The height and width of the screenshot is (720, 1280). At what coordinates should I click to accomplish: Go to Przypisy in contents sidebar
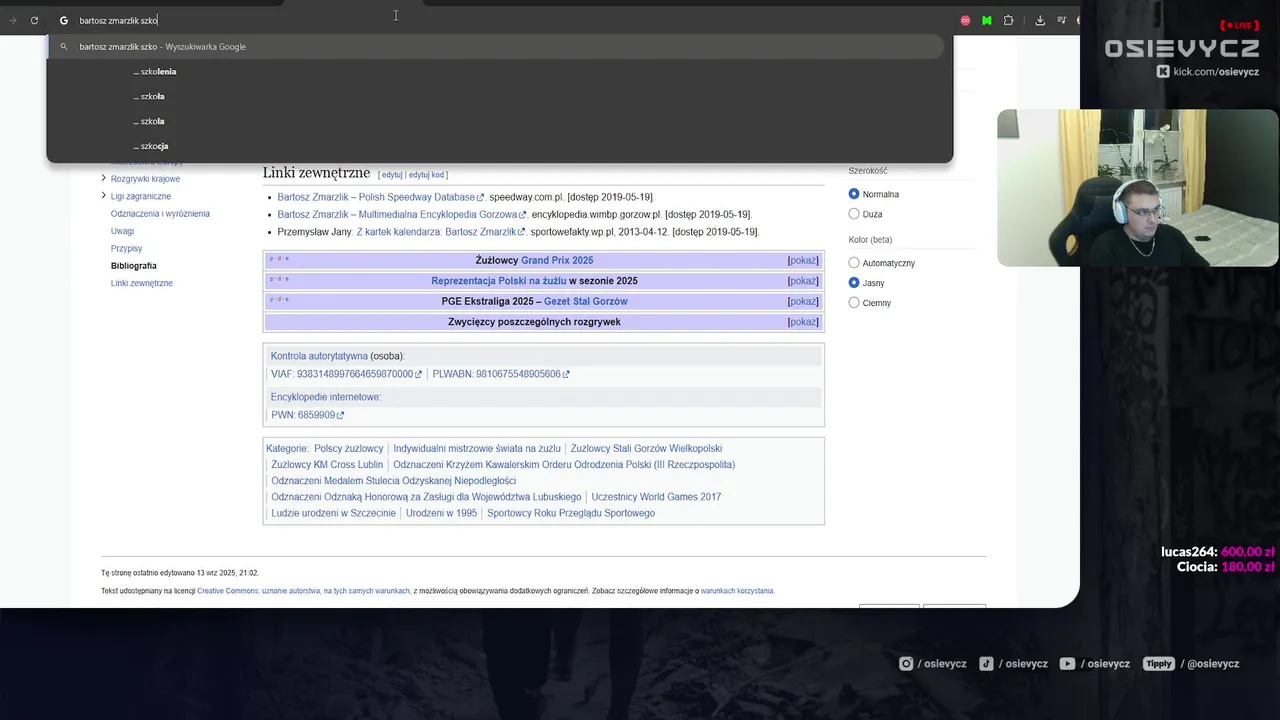coord(126,248)
